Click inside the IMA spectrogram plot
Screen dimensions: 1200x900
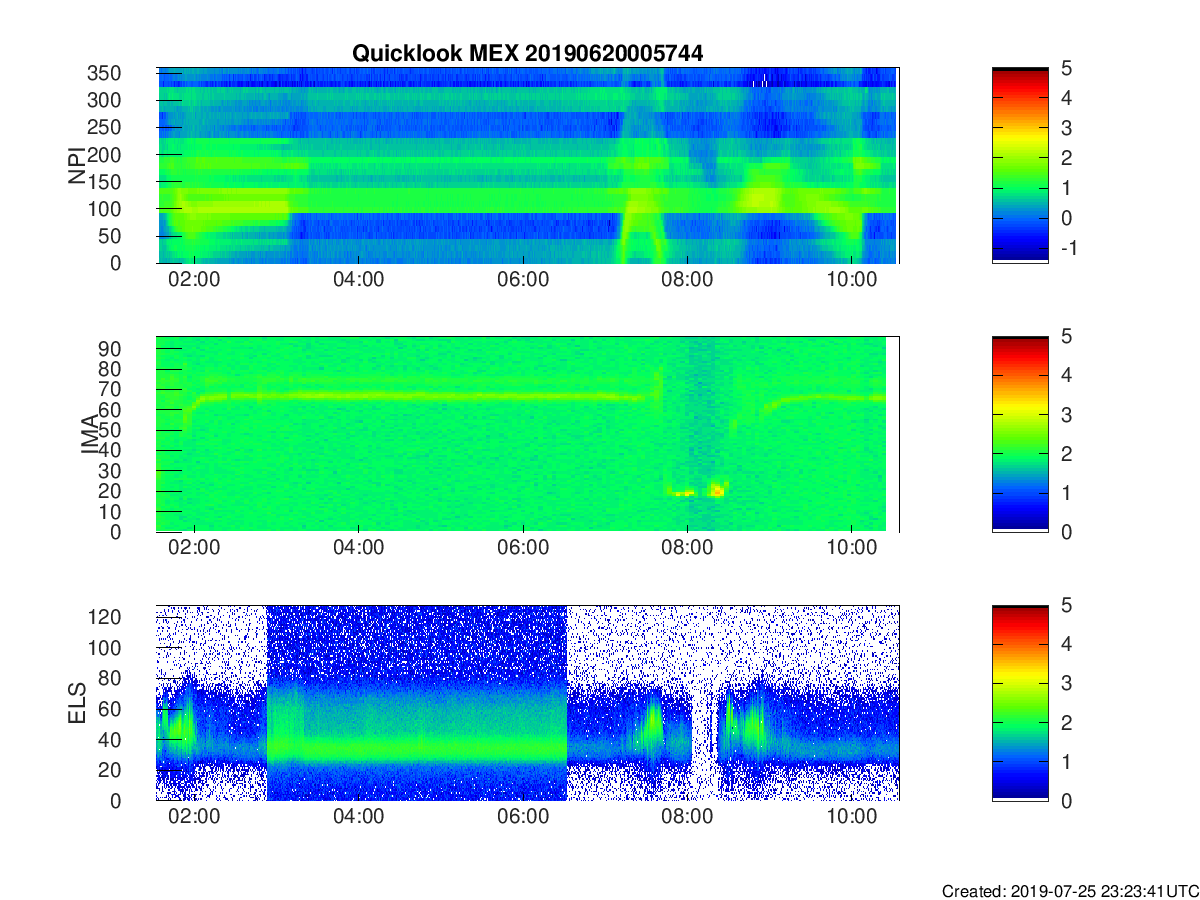pos(528,434)
